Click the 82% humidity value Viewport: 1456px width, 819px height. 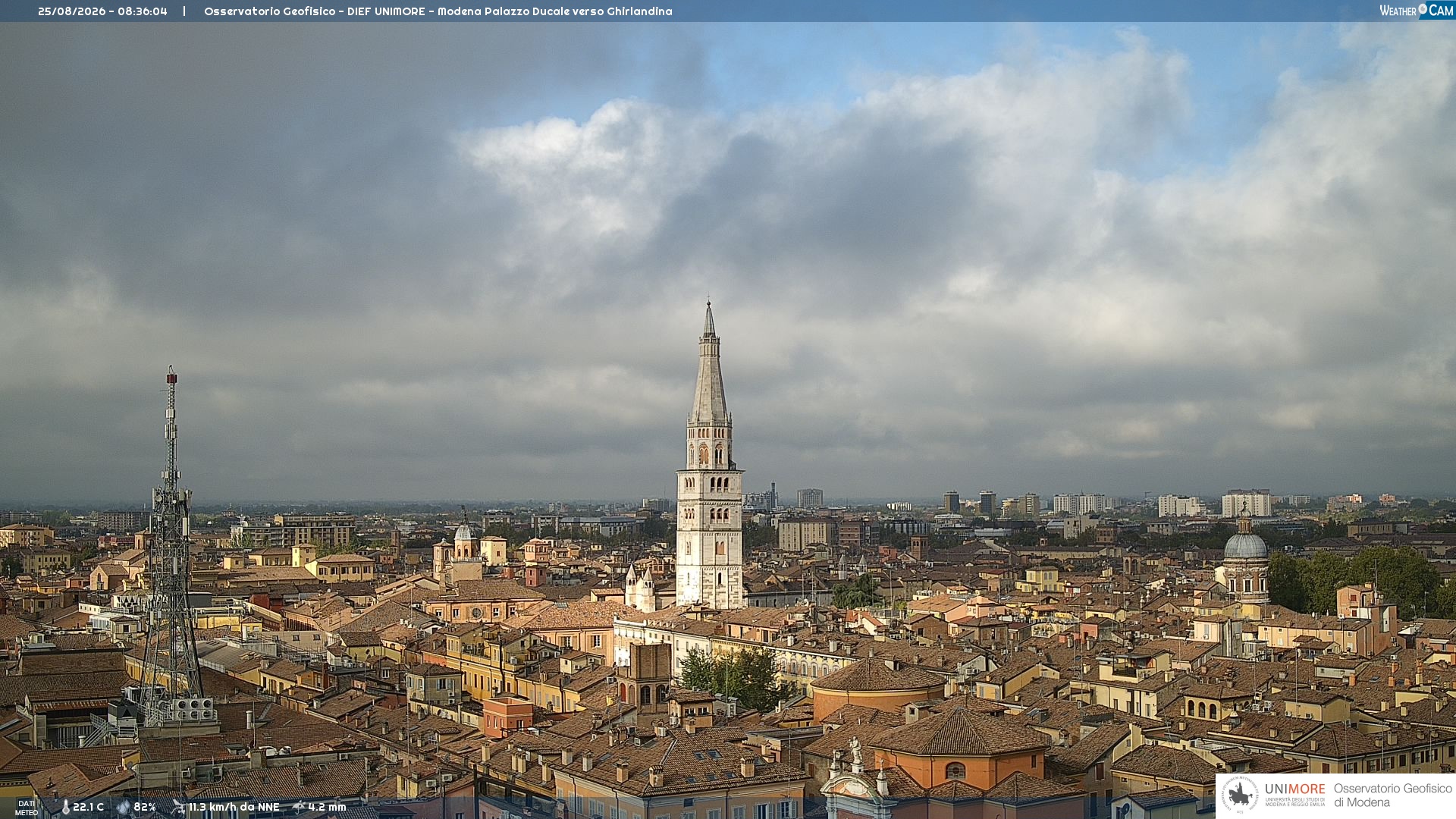tap(145, 807)
